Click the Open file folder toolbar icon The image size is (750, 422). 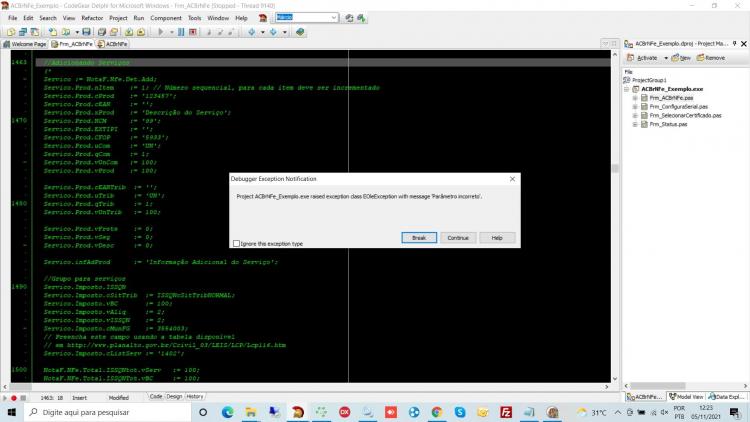(x=66, y=32)
